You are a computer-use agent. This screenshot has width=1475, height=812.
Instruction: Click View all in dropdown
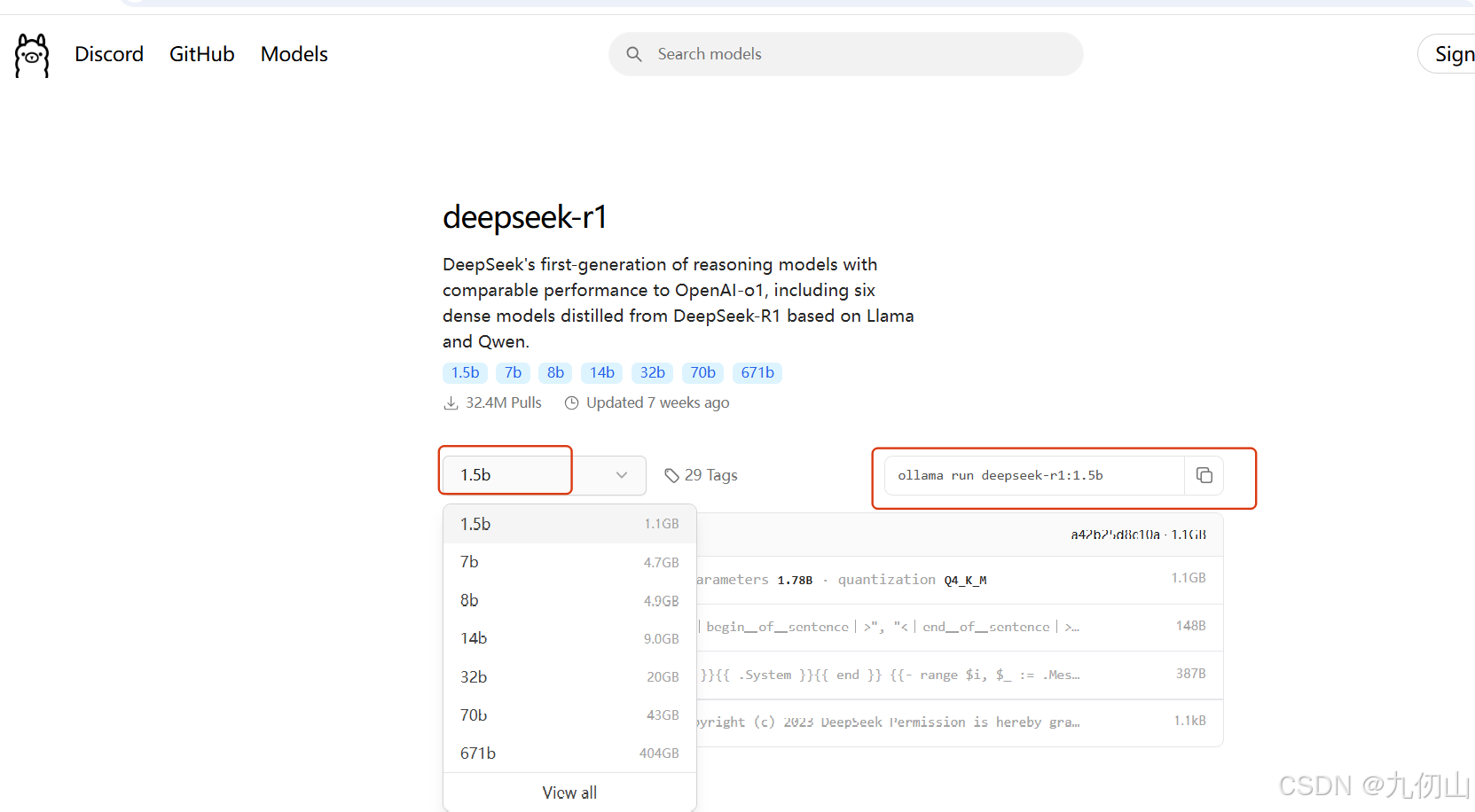tap(569, 792)
